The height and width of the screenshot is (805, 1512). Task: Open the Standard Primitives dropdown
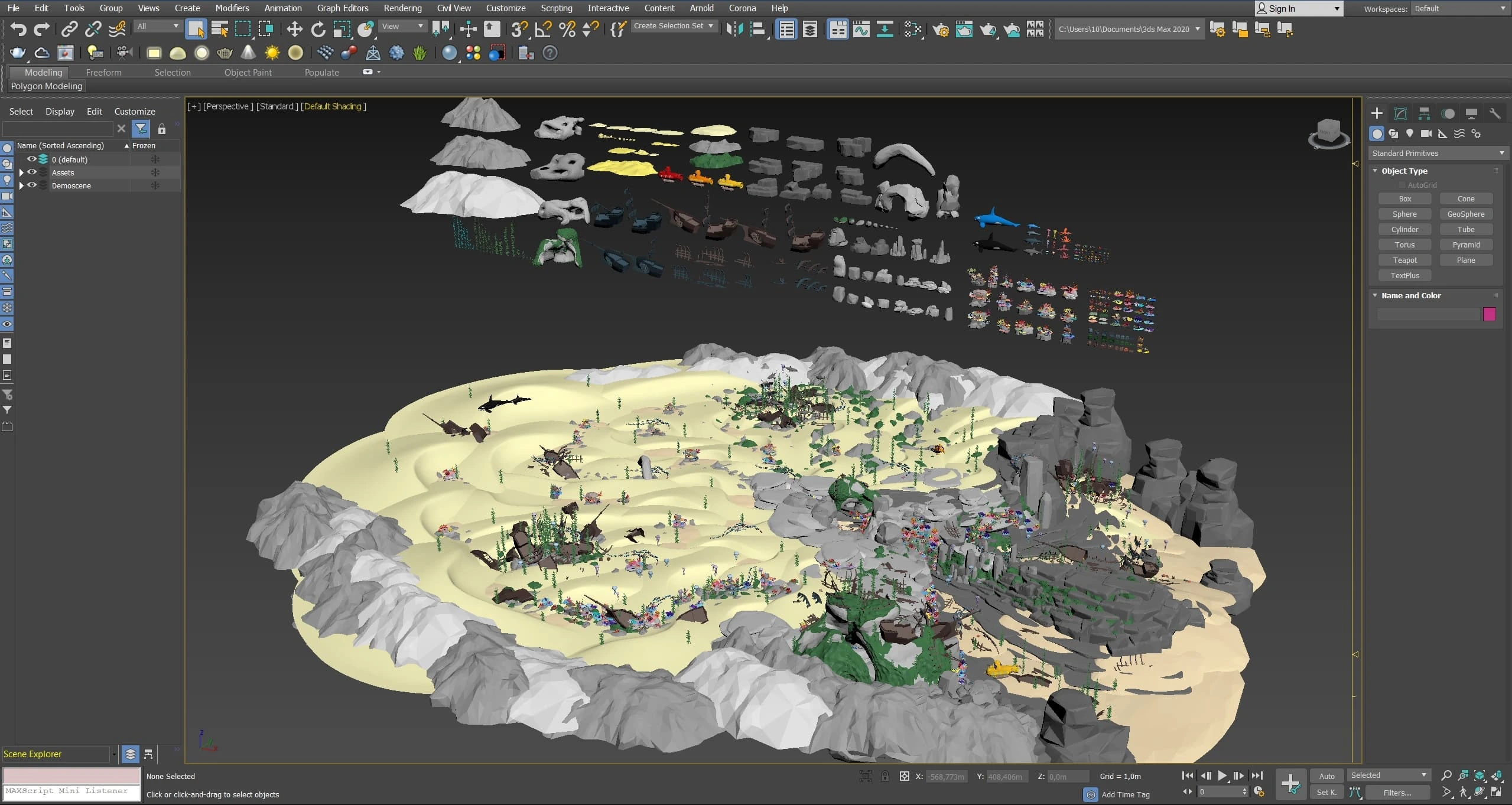click(x=1437, y=153)
